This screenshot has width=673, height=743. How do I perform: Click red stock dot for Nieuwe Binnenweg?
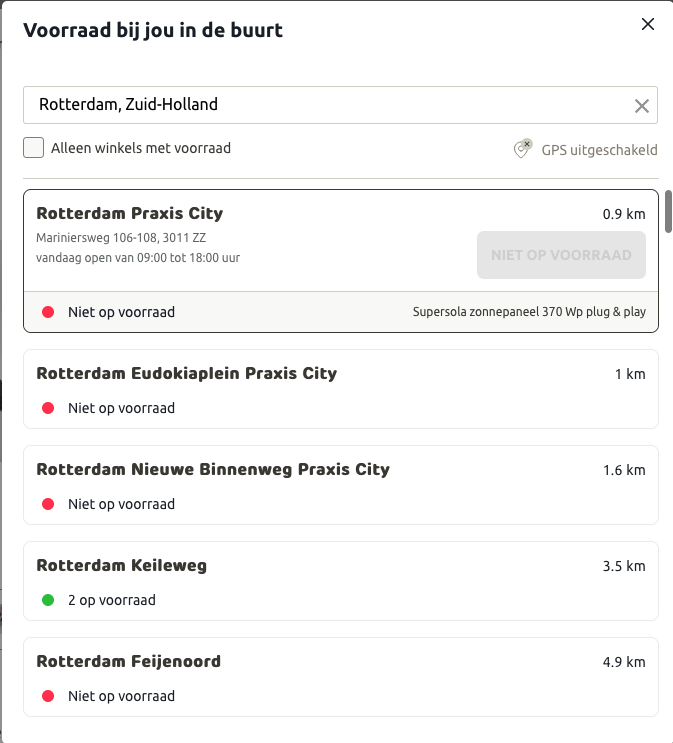point(47,504)
